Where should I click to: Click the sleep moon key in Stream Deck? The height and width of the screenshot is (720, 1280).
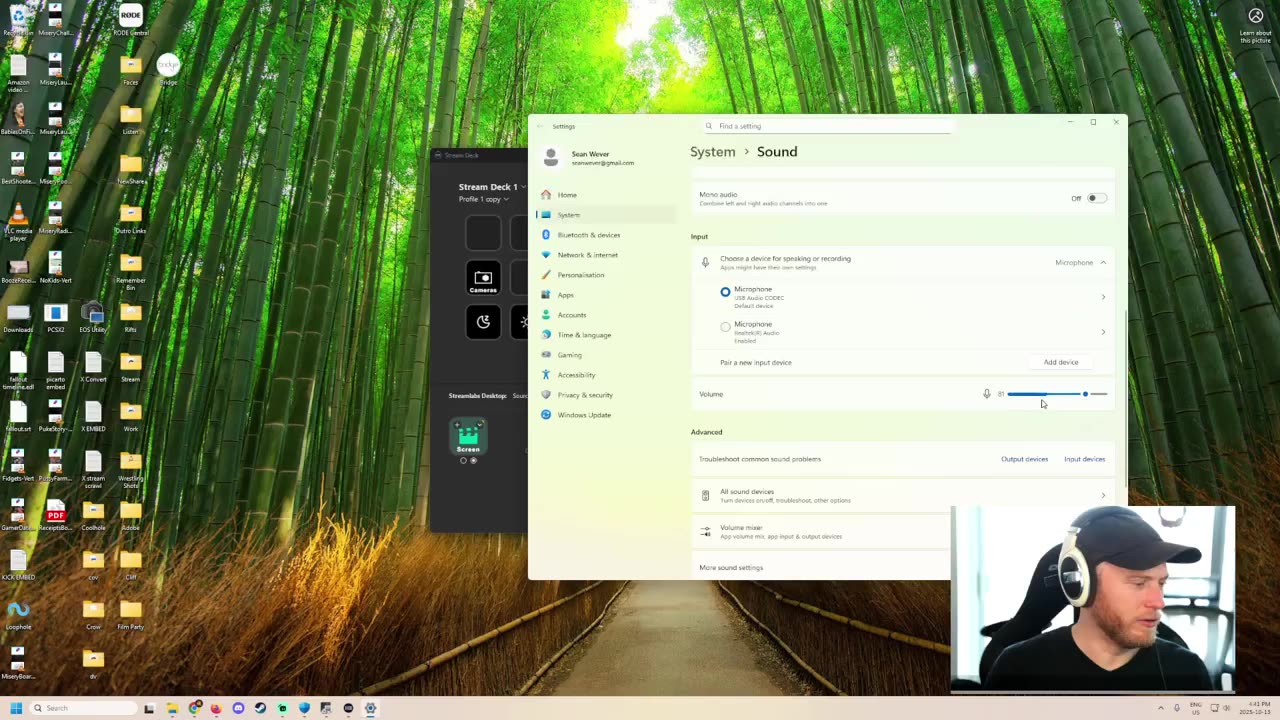483,322
